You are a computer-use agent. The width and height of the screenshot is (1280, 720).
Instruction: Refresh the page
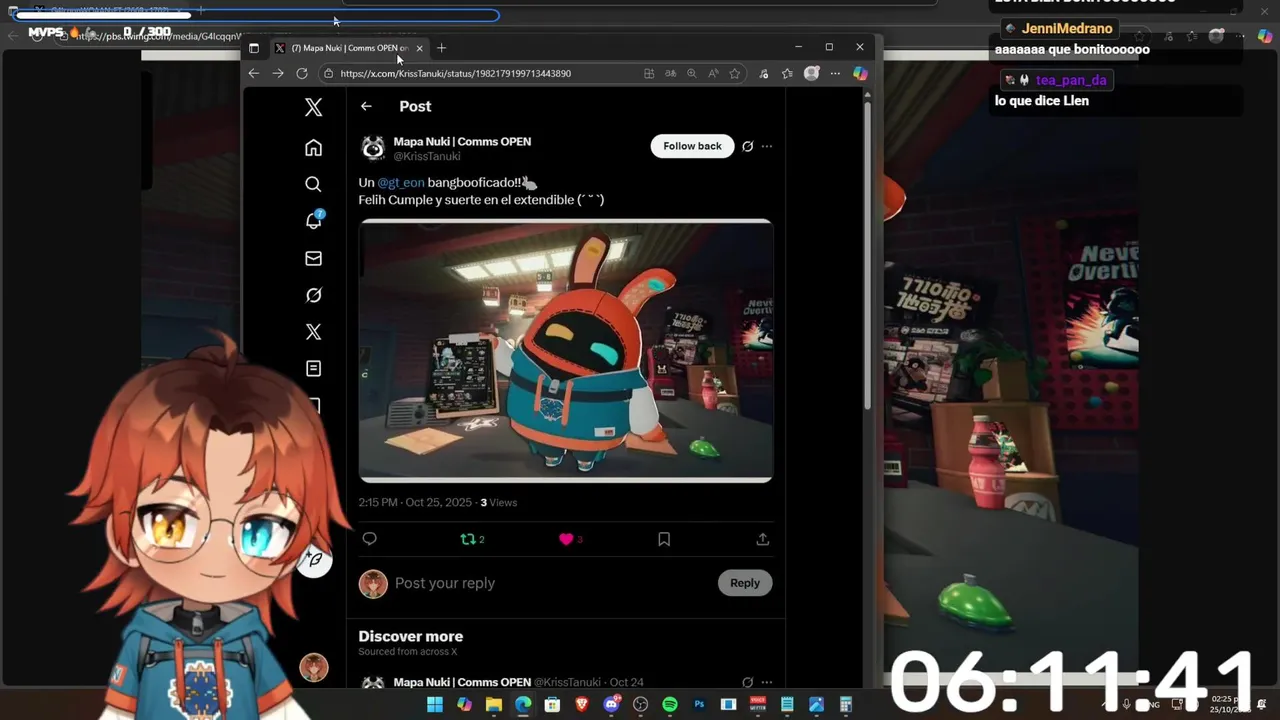click(301, 73)
